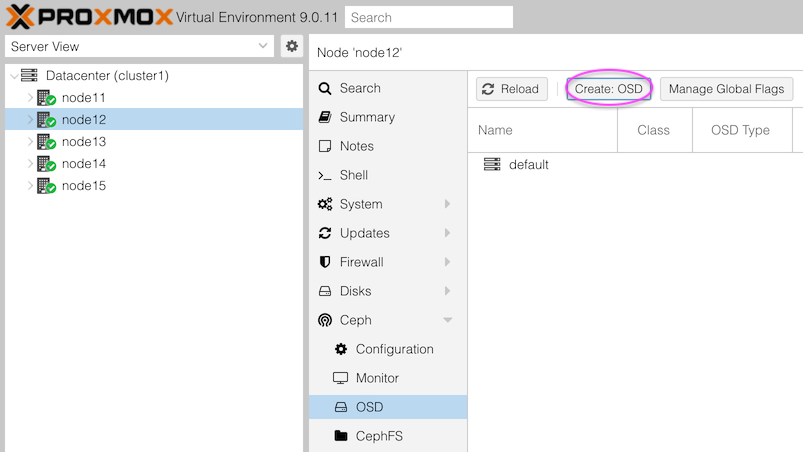Collapse the Datacenter (cluster1) tree

pos(13,76)
